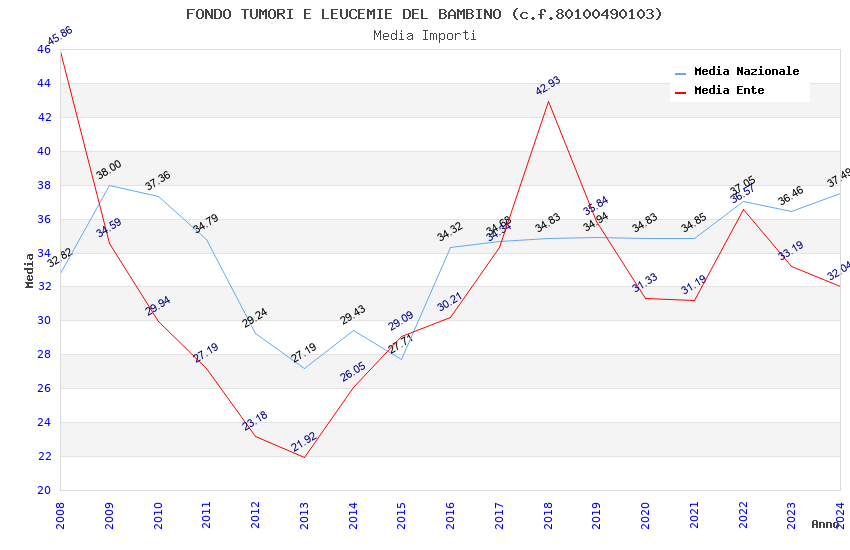Select the Media Ente legend label
Image resolution: width=850 pixels, height=550 pixels.
point(729,90)
